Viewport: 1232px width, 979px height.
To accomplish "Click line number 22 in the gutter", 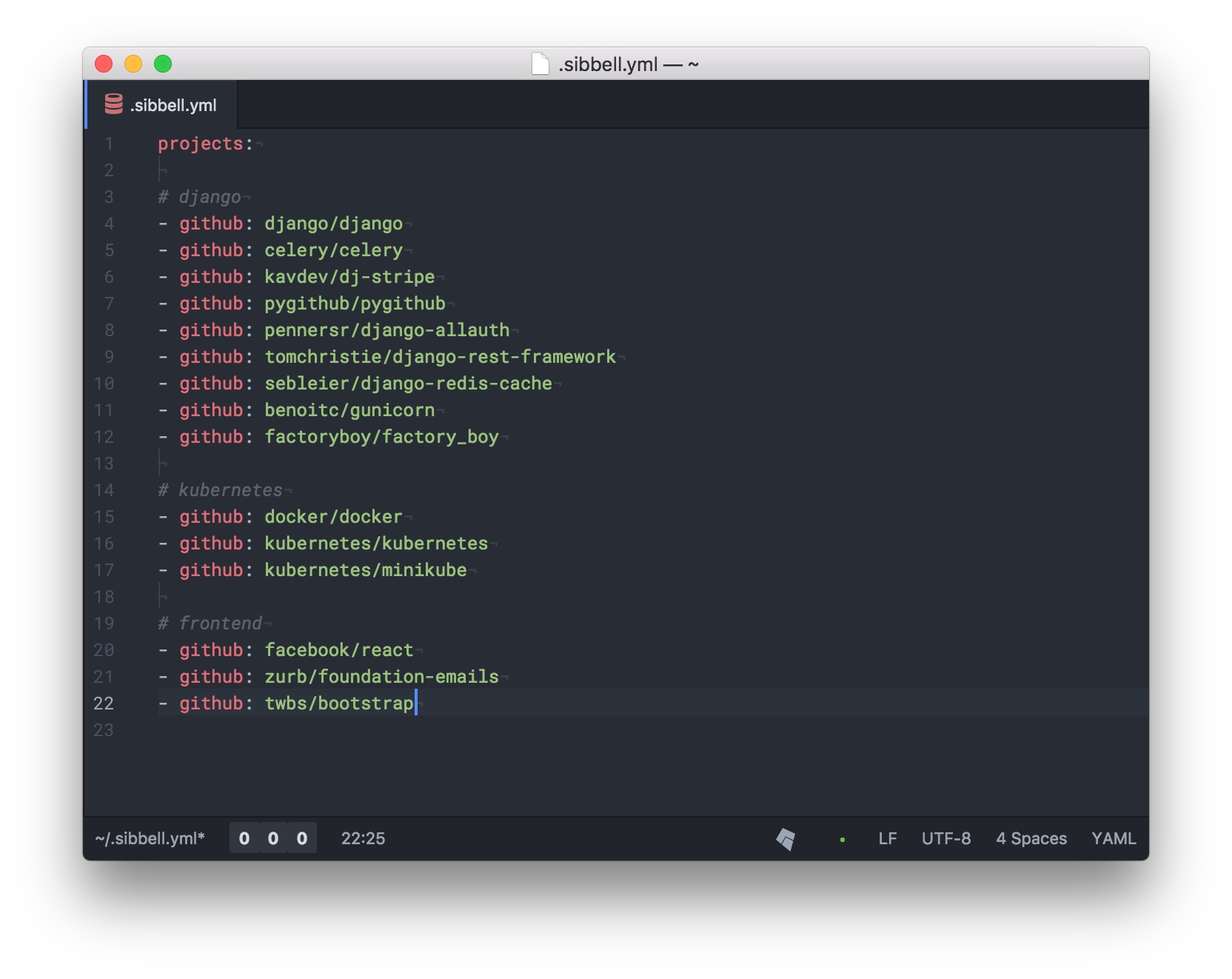I will click(x=104, y=704).
